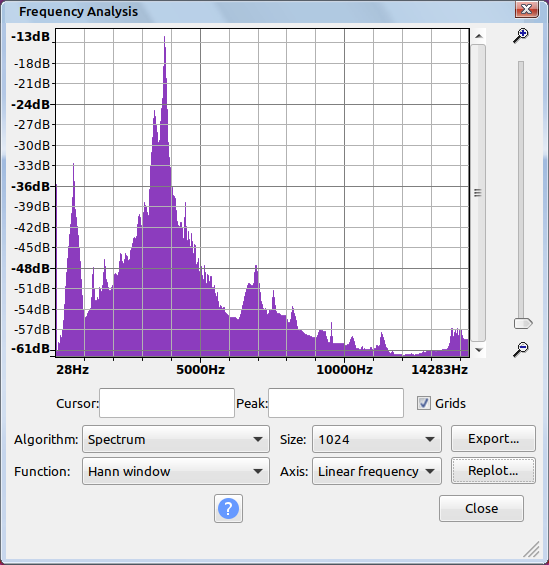Screen dimensions: 549x565
Task: Click the Replot... button
Action: [x=493, y=471]
